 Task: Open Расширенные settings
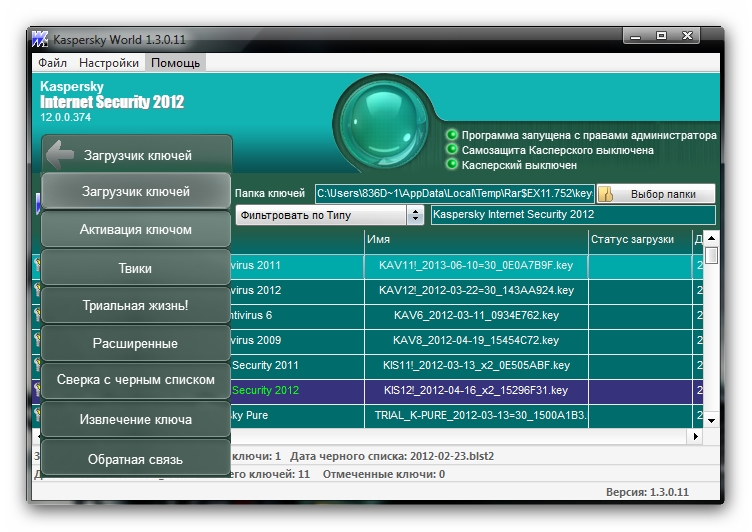click(x=136, y=343)
